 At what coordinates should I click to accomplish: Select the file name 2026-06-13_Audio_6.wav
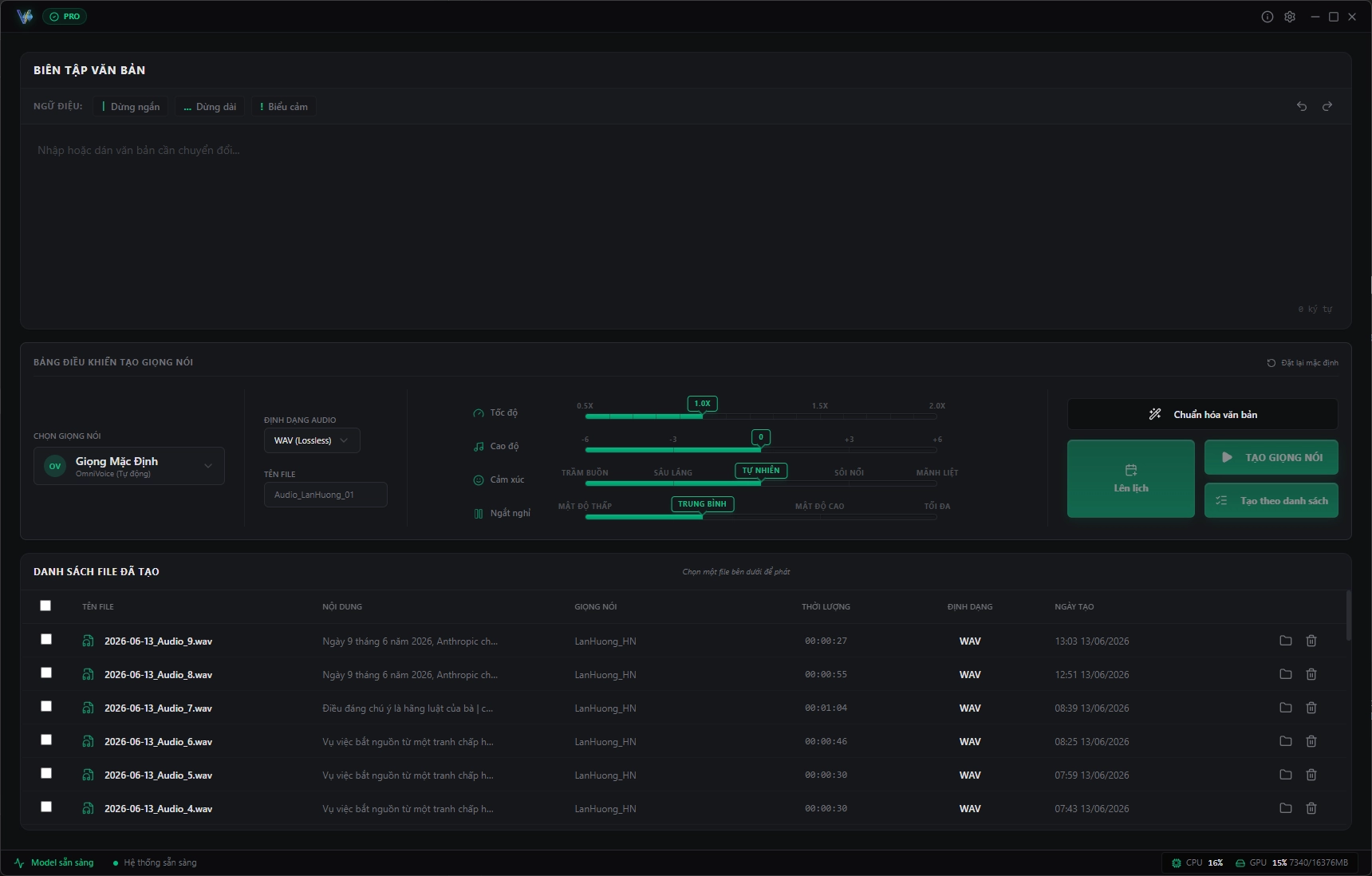[x=158, y=742]
